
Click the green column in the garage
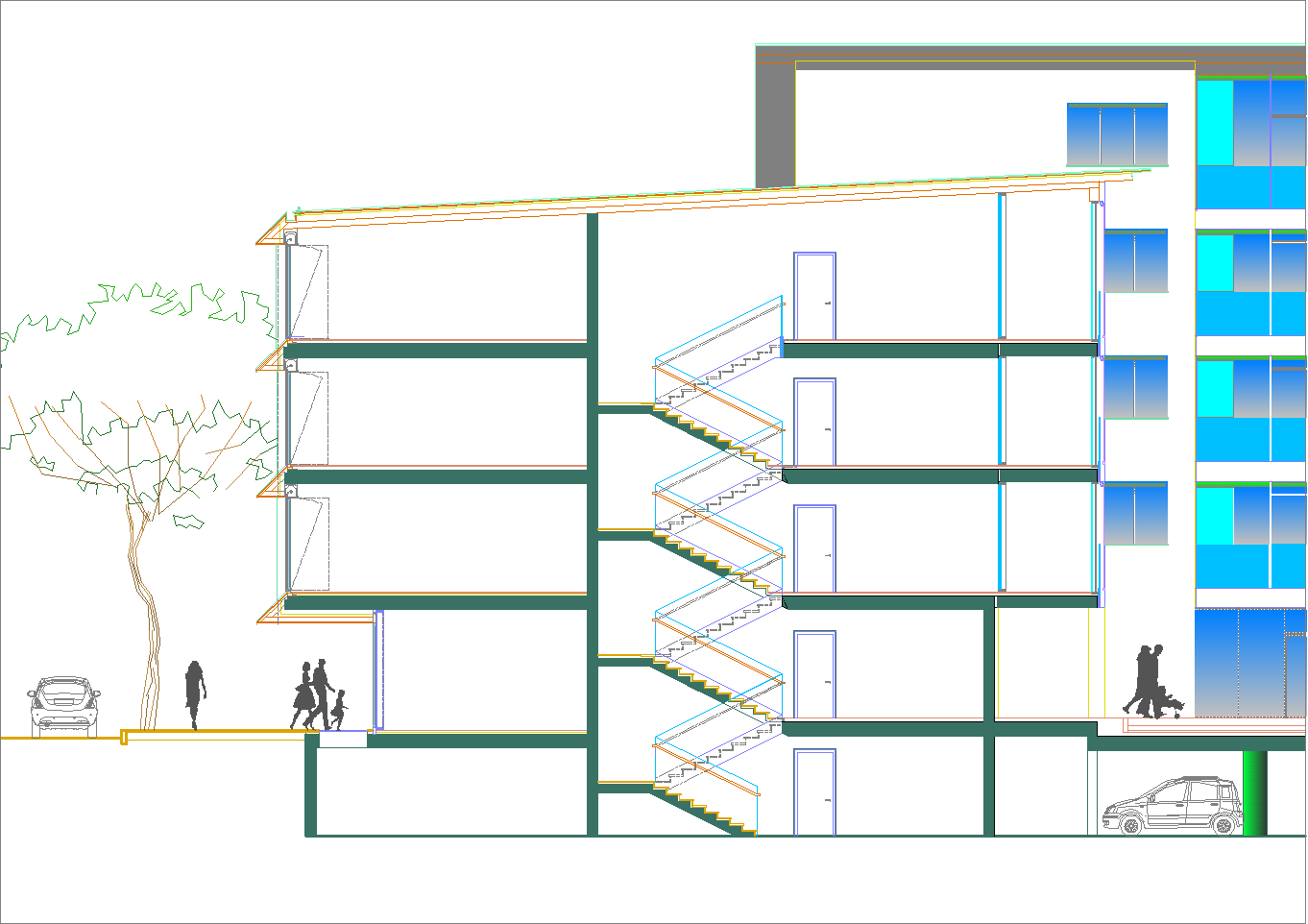pyautogui.click(x=1254, y=792)
